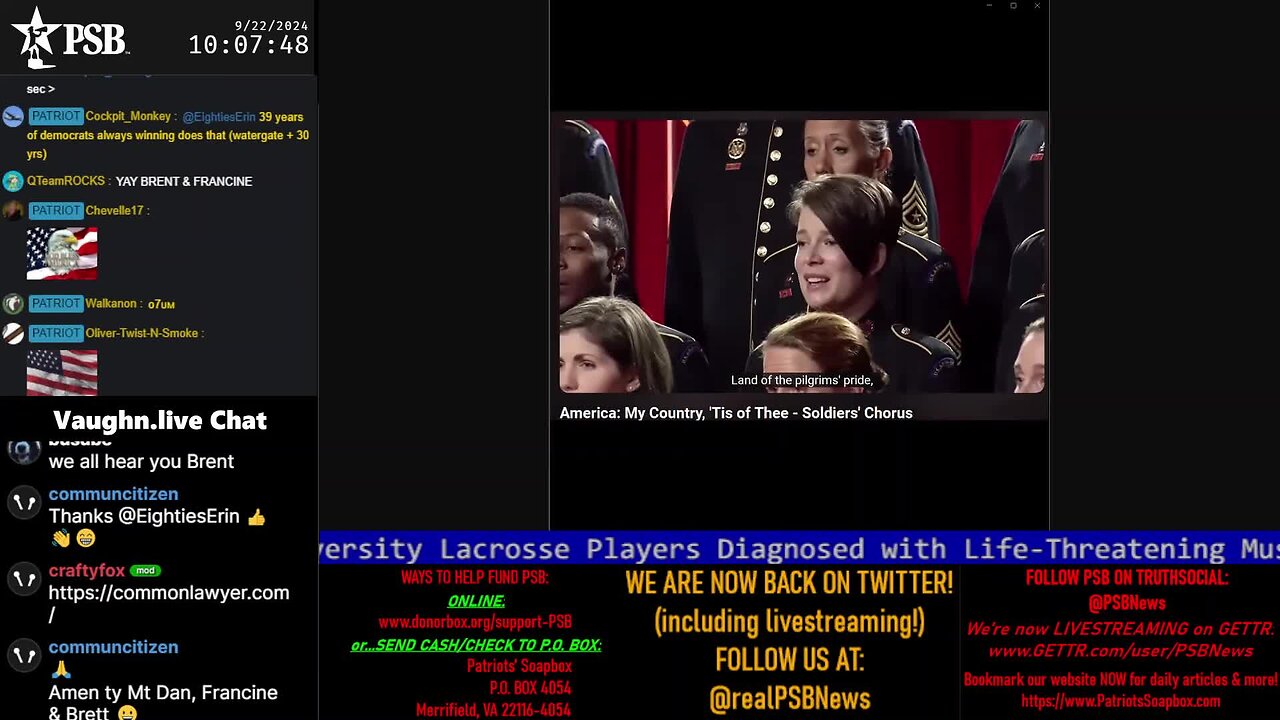This screenshot has width=1280, height=720.
Task: Click 'FOLLOW PSB ON TRUTHSOCIAL:' text
Action: (x=1127, y=577)
